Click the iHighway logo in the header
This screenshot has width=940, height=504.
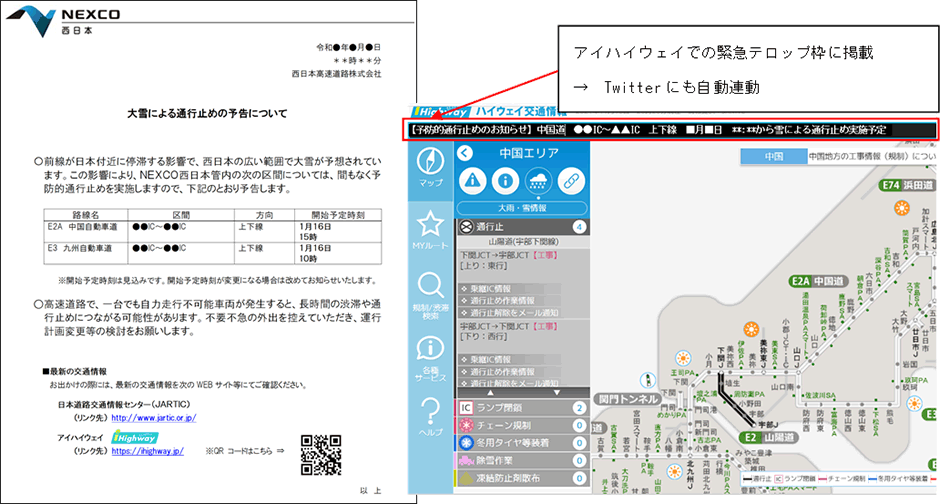point(441,112)
